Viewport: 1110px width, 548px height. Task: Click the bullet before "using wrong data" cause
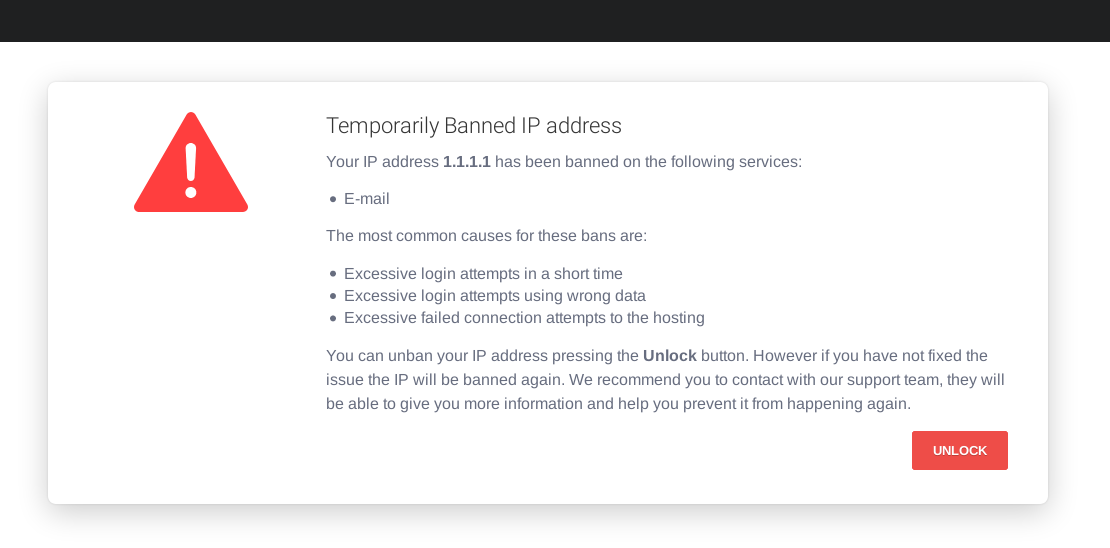pos(333,296)
